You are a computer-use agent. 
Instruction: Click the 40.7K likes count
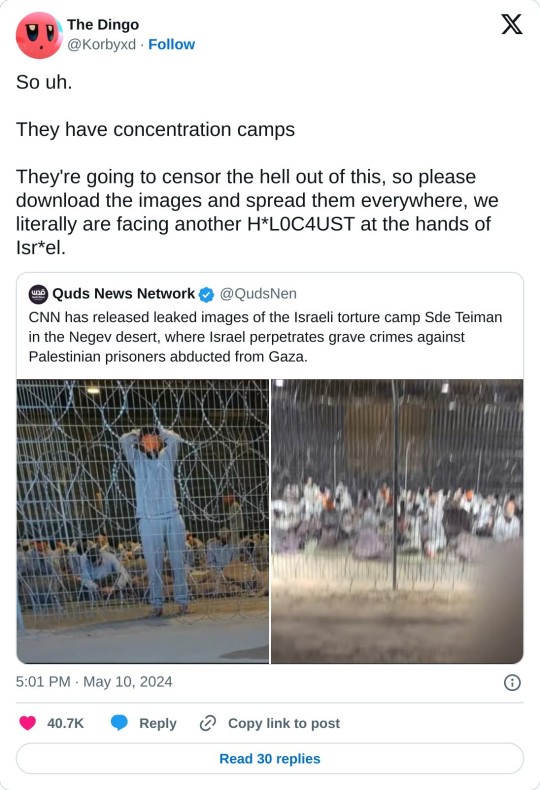point(65,723)
